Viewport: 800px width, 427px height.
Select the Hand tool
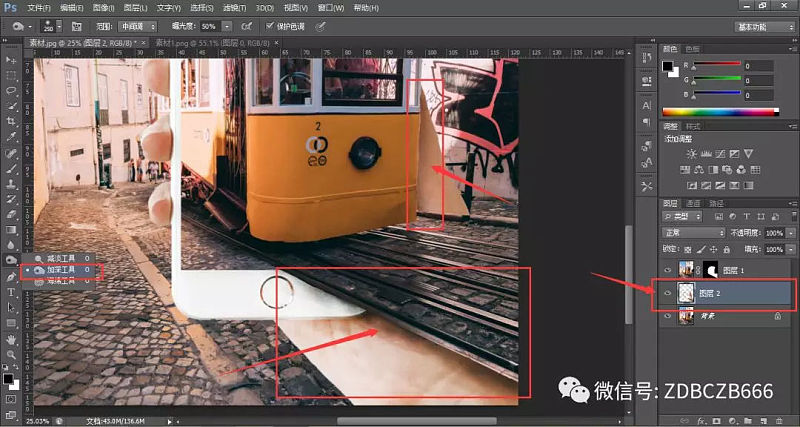click(x=10, y=339)
